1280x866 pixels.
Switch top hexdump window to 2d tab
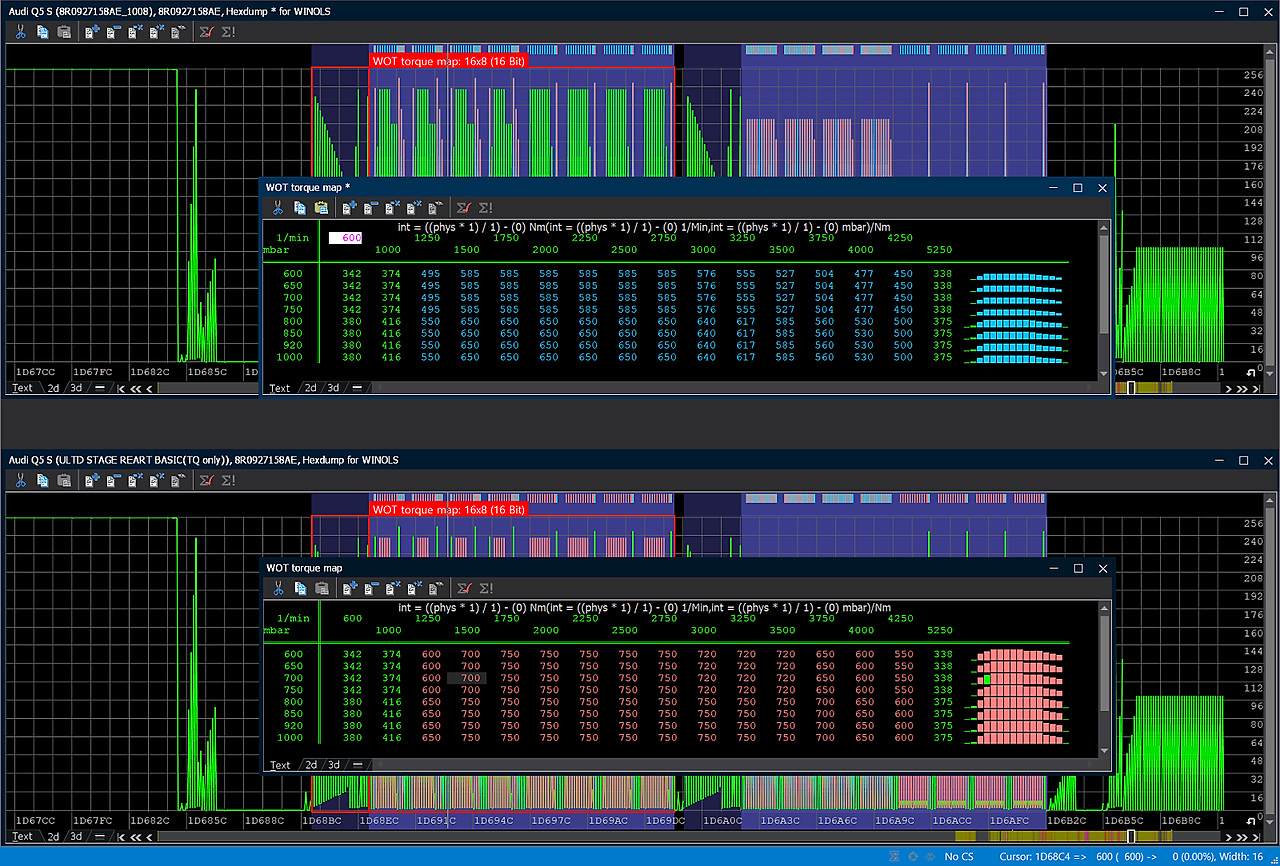[x=54, y=388]
